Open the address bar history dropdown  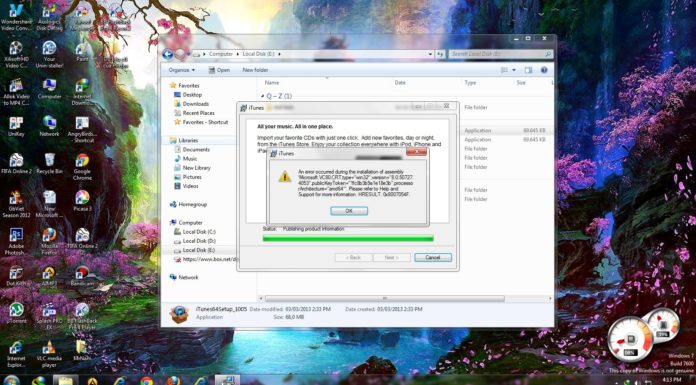(x=431, y=54)
